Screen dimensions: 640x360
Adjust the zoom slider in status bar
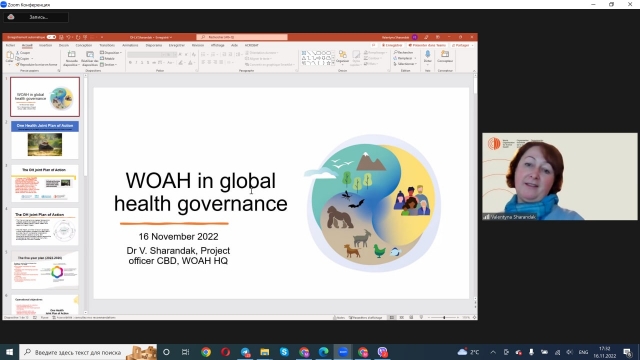[x=444, y=317]
